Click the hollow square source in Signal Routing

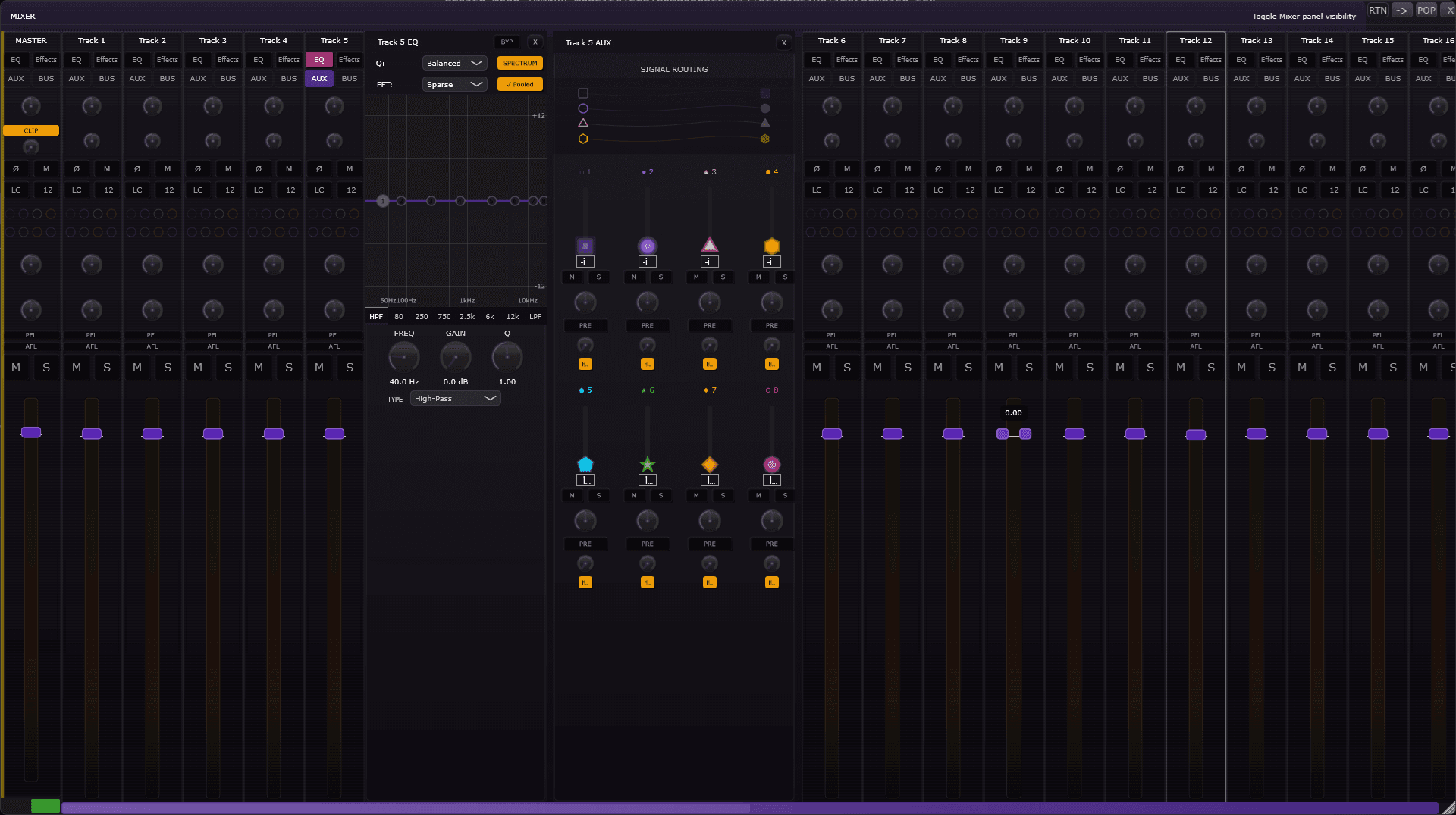pyautogui.click(x=583, y=93)
